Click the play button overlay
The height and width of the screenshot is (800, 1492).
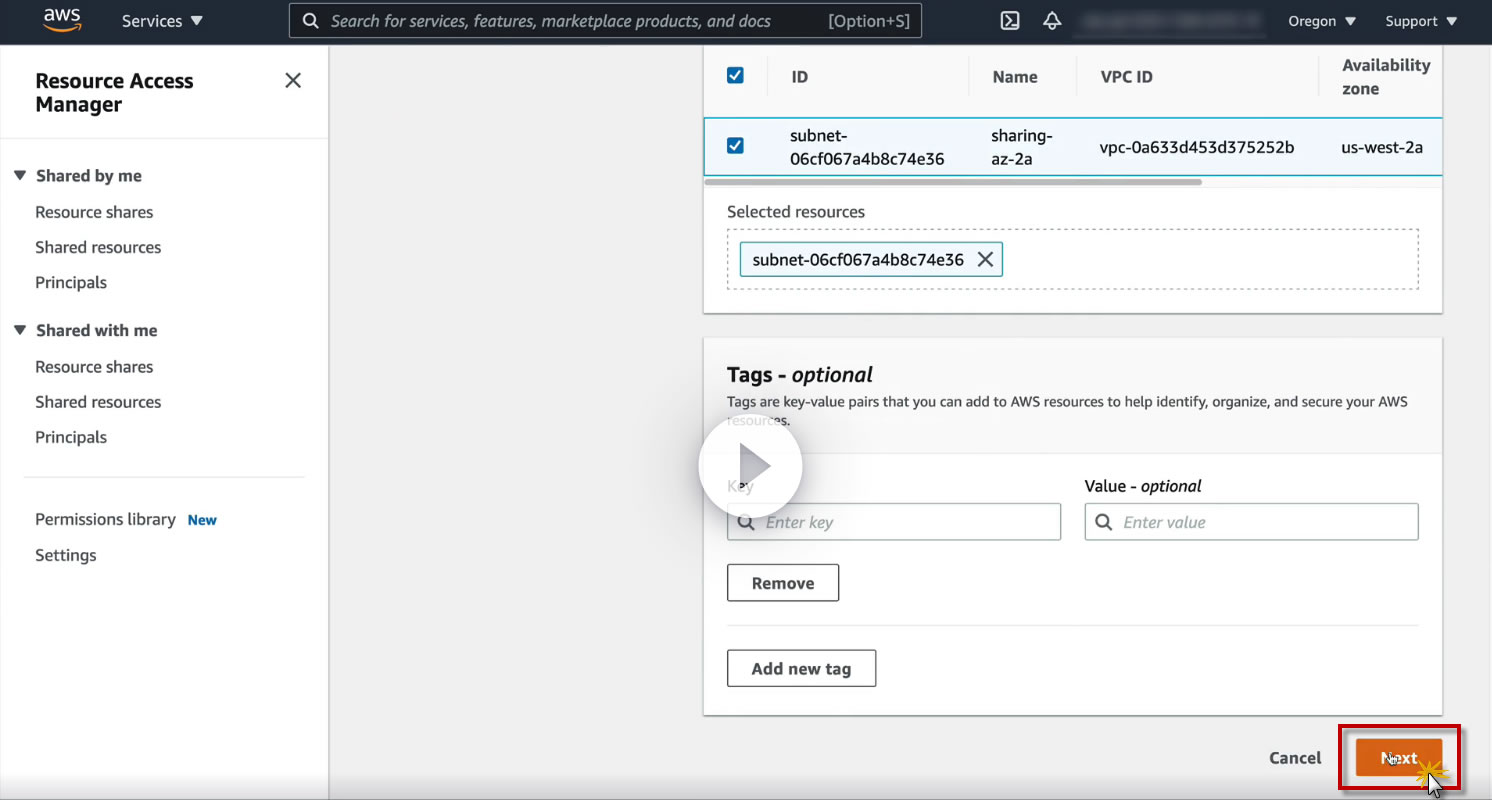tap(750, 466)
